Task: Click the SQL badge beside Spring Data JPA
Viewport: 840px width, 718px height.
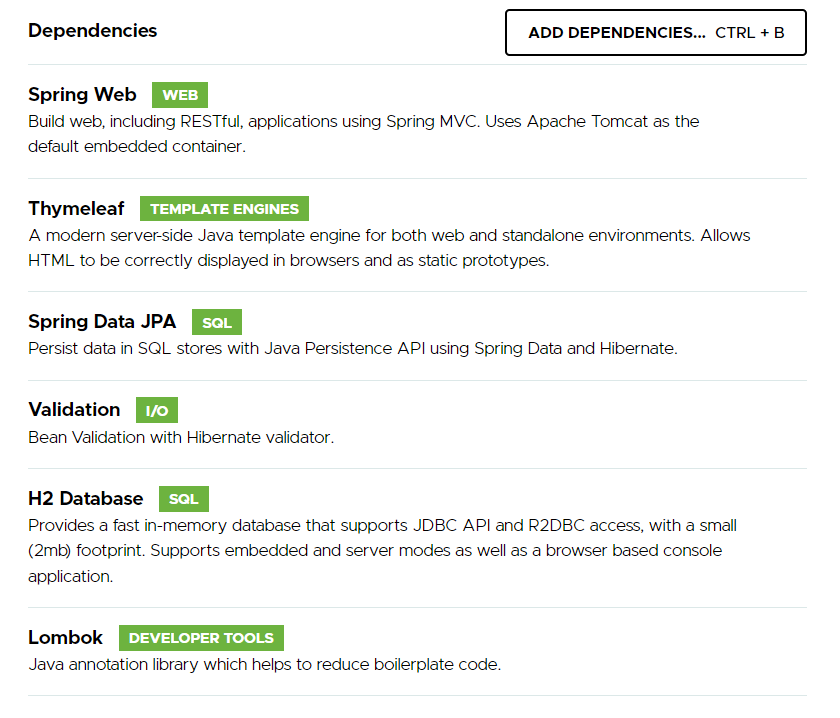Action: click(217, 323)
